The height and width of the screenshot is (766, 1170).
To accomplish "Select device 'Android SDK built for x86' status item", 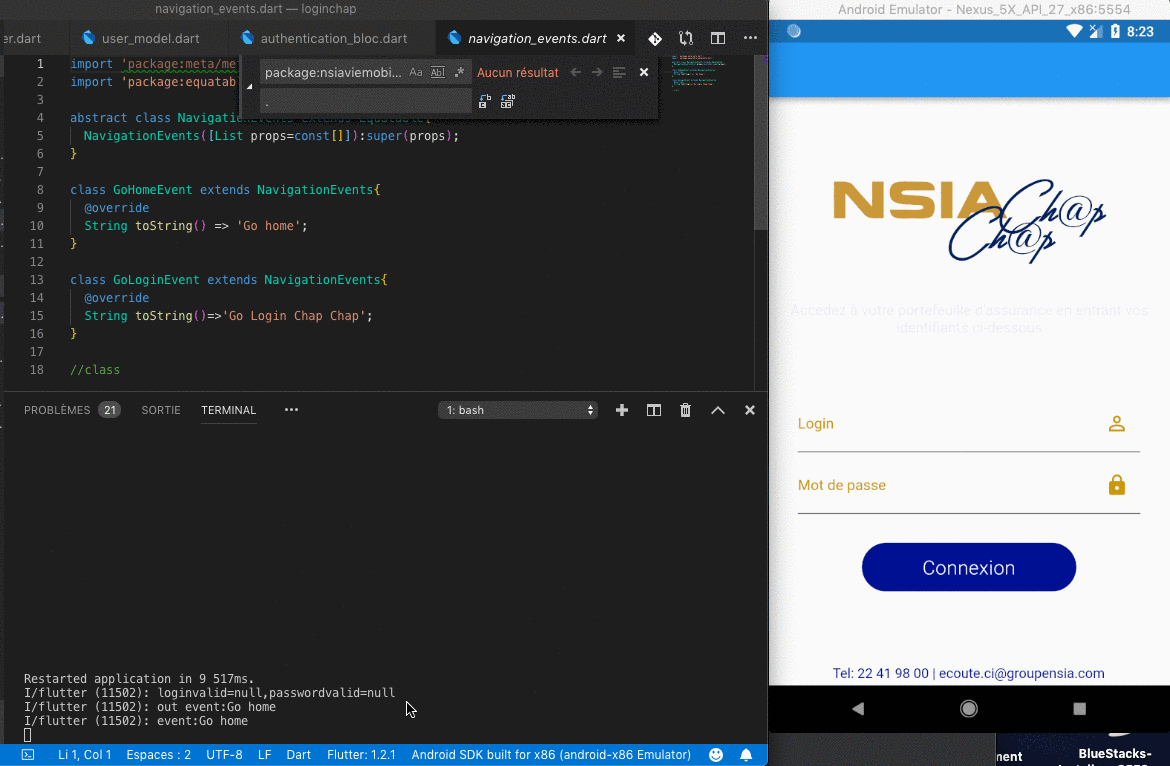I will click(551, 755).
